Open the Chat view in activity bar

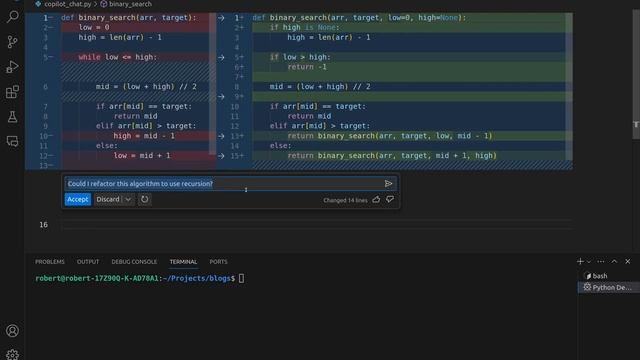(x=13, y=141)
